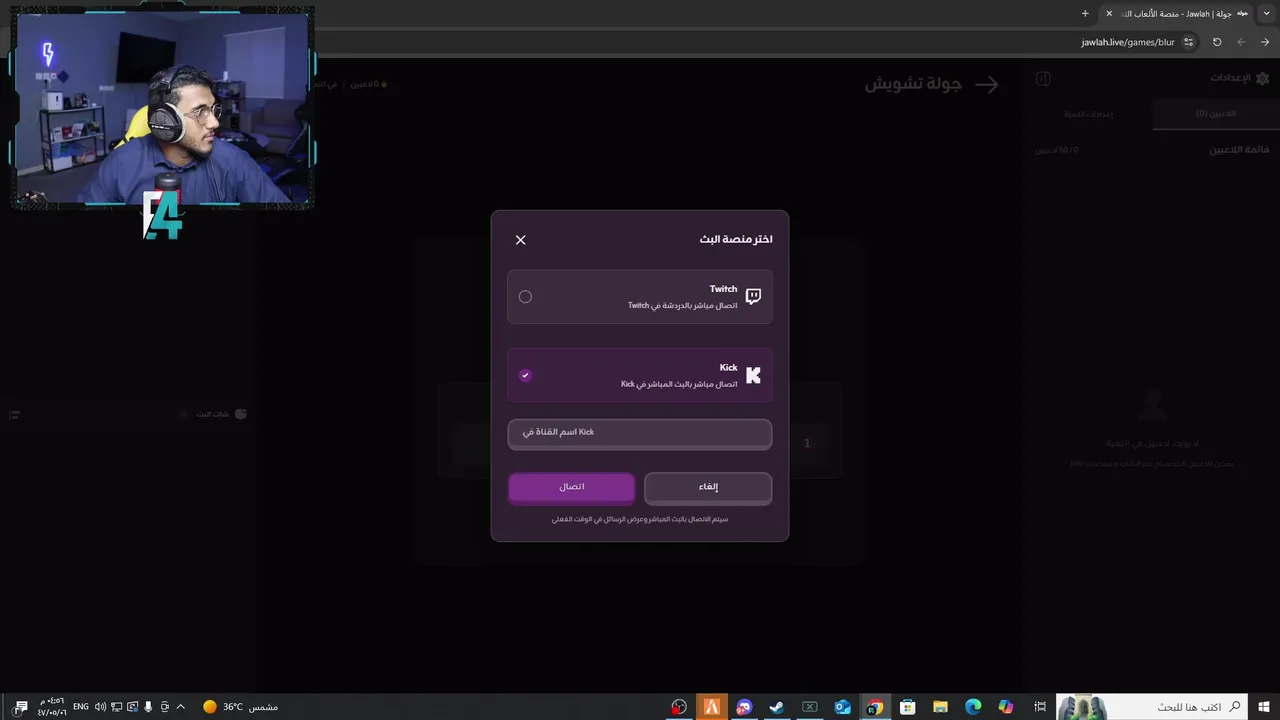The width and height of the screenshot is (1280, 720).
Task: Switch ENG keyboard language indicator
Action: pos(81,707)
